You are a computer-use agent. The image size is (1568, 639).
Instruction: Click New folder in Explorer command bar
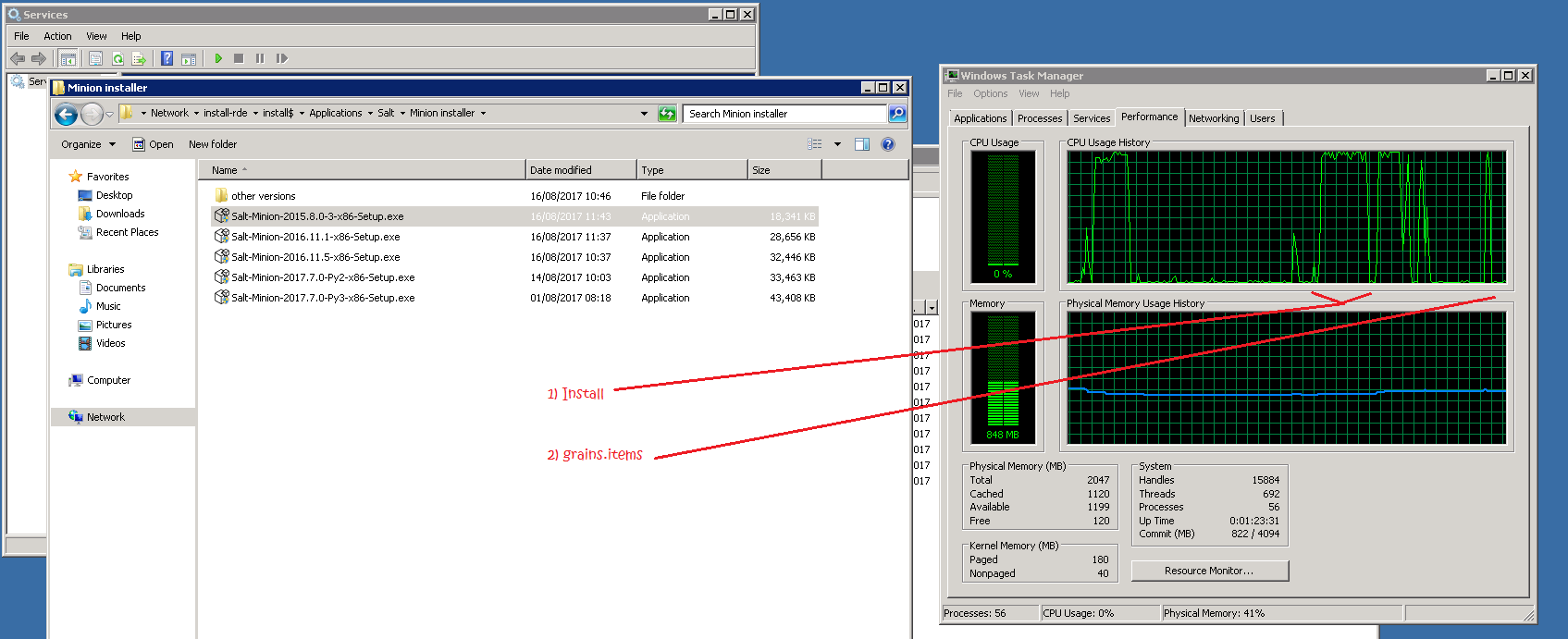pyautogui.click(x=213, y=144)
